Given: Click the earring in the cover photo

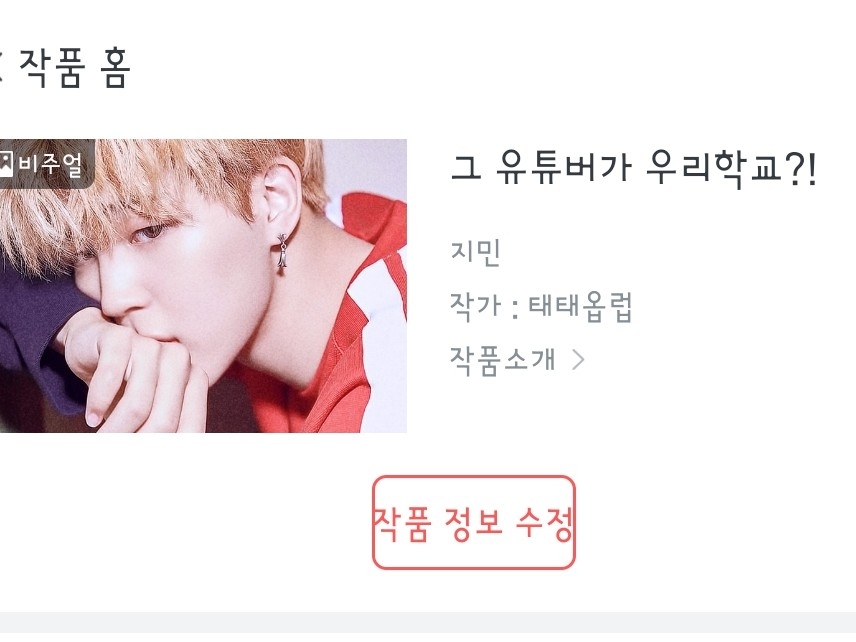Looking at the screenshot, I should tap(282, 253).
